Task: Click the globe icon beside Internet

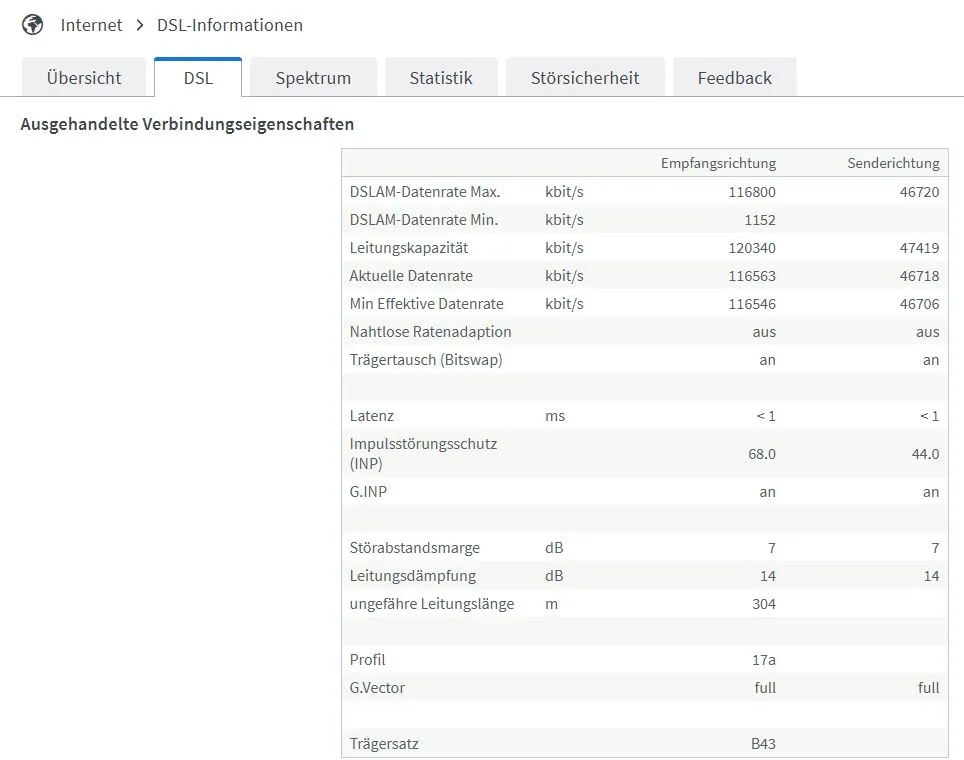Action: click(32, 25)
